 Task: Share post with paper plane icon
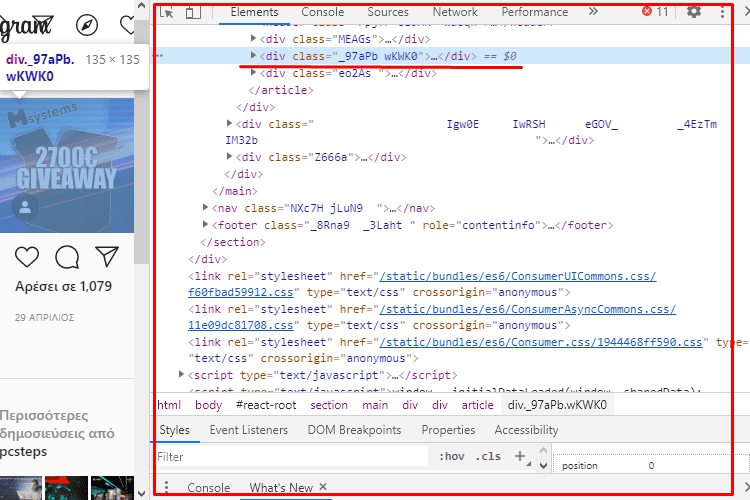(x=107, y=257)
